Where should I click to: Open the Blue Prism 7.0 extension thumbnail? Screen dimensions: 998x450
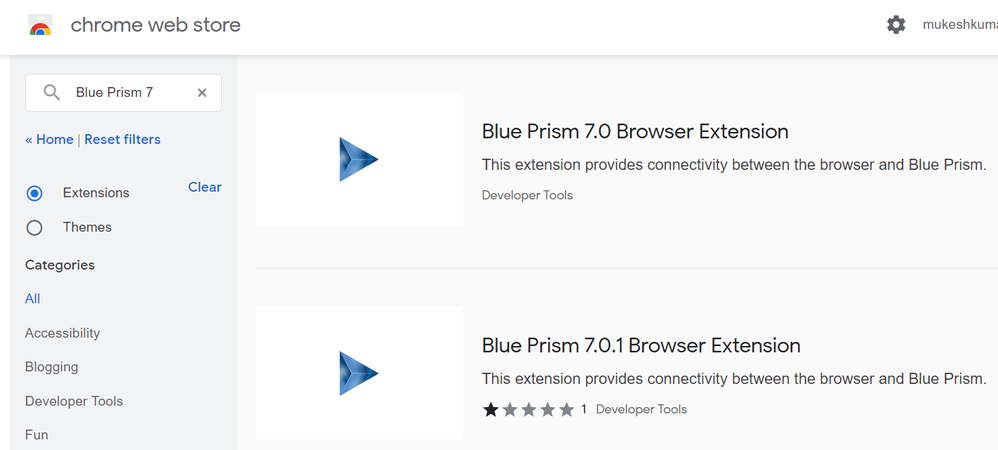pos(359,159)
